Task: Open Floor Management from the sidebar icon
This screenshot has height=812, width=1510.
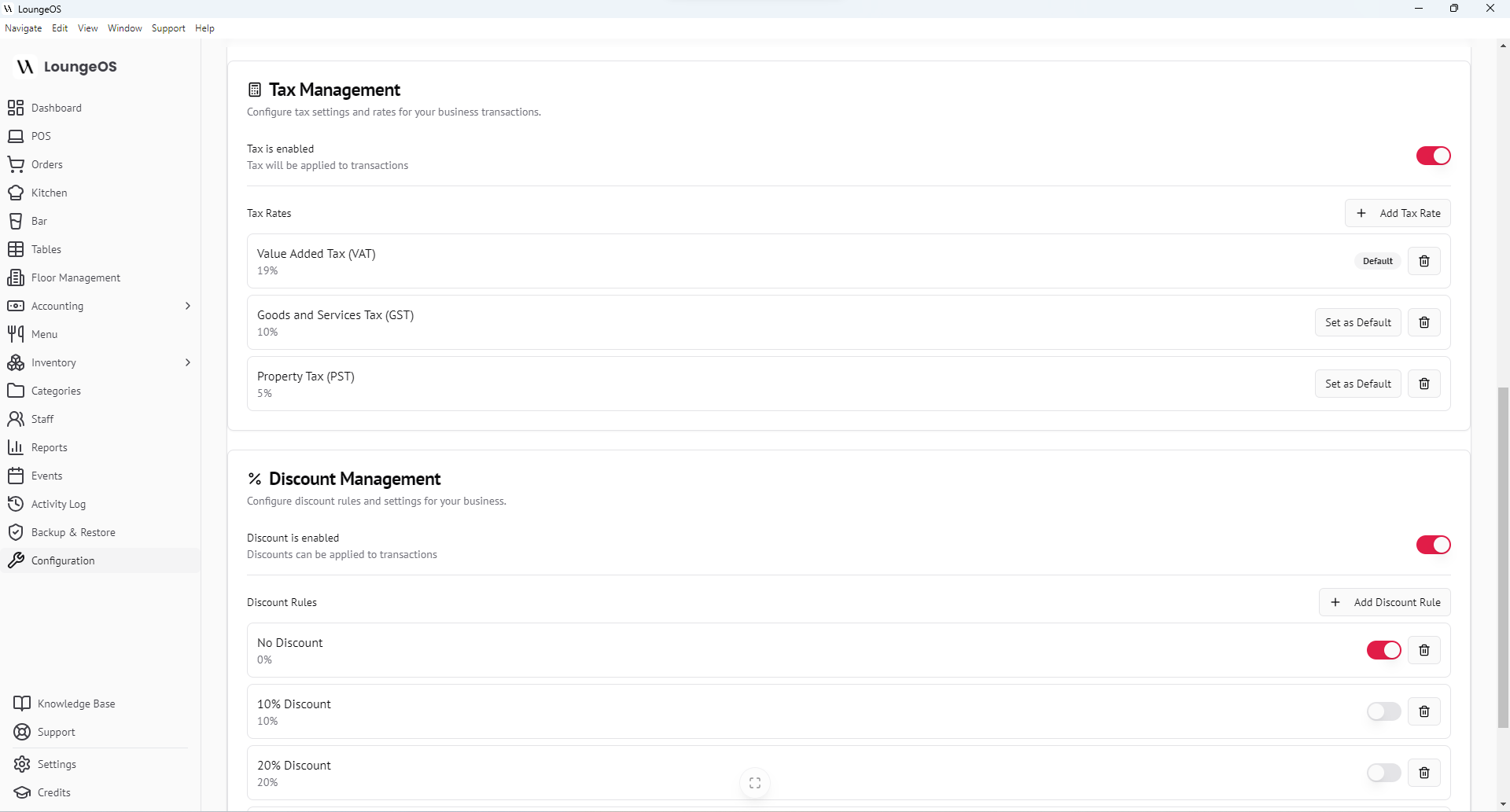Action: (16, 277)
